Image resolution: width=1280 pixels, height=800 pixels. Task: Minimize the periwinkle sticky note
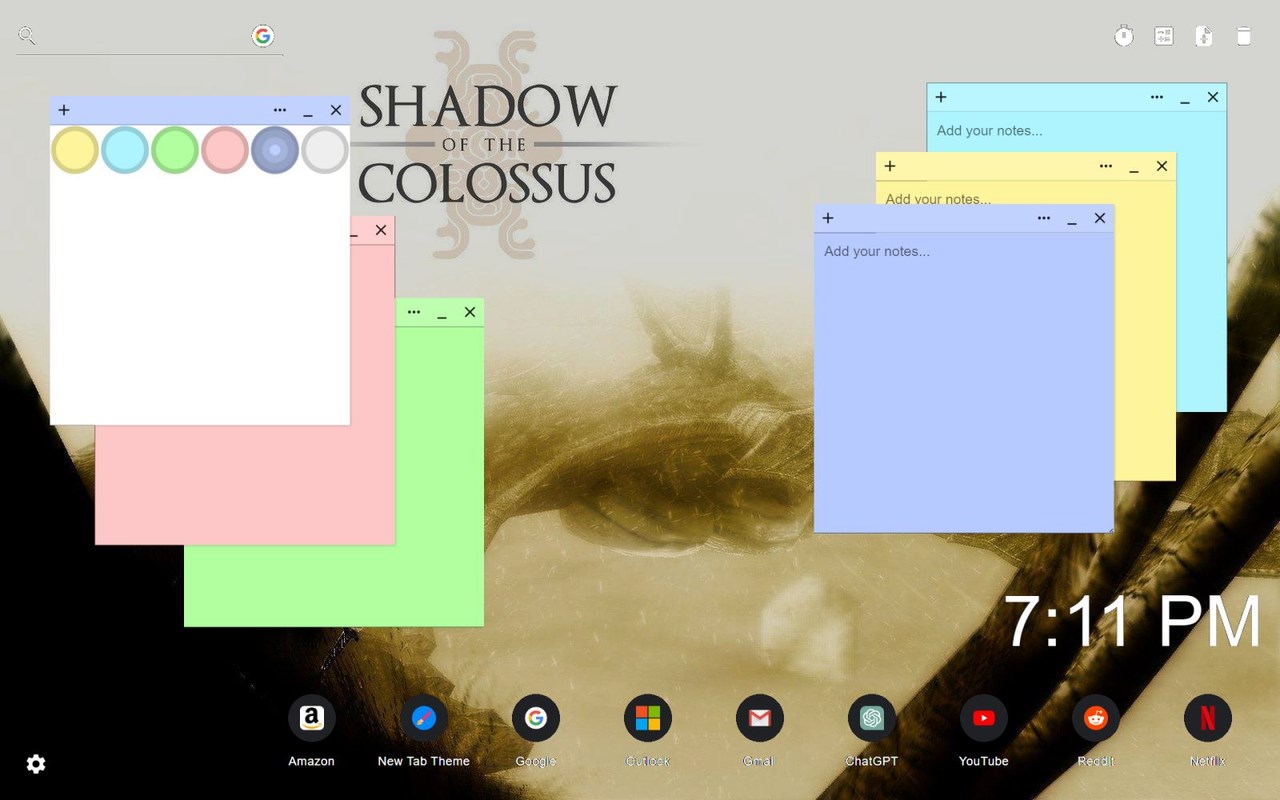(1072, 220)
